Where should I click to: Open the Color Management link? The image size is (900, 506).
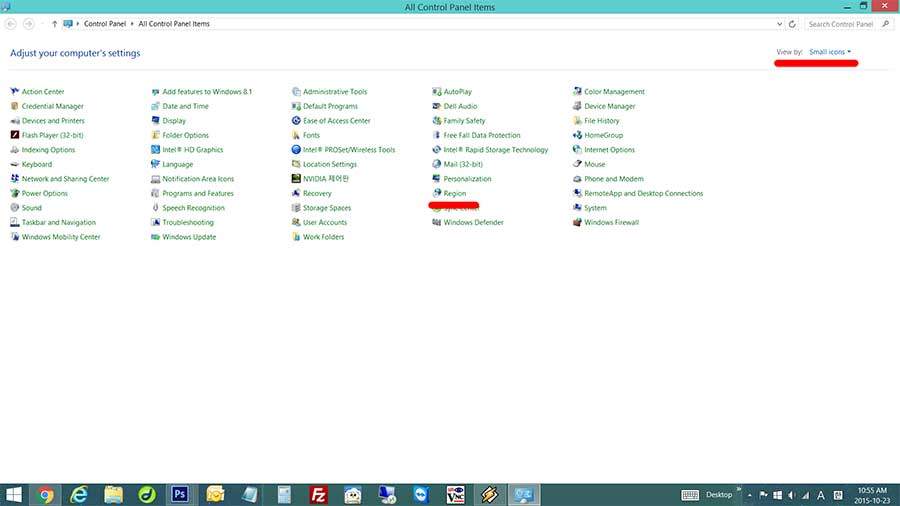pyautogui.click(x=614, y=92)
